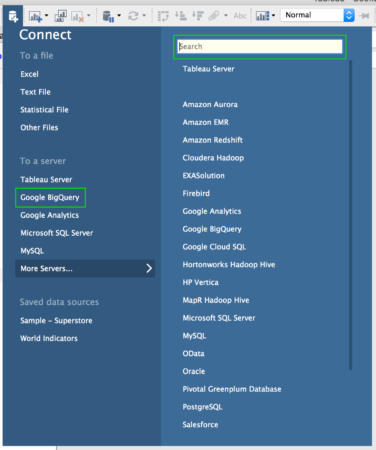Select EXASolution connector
This screenshot has width=376, height=450.
click(x=204, y=176)
